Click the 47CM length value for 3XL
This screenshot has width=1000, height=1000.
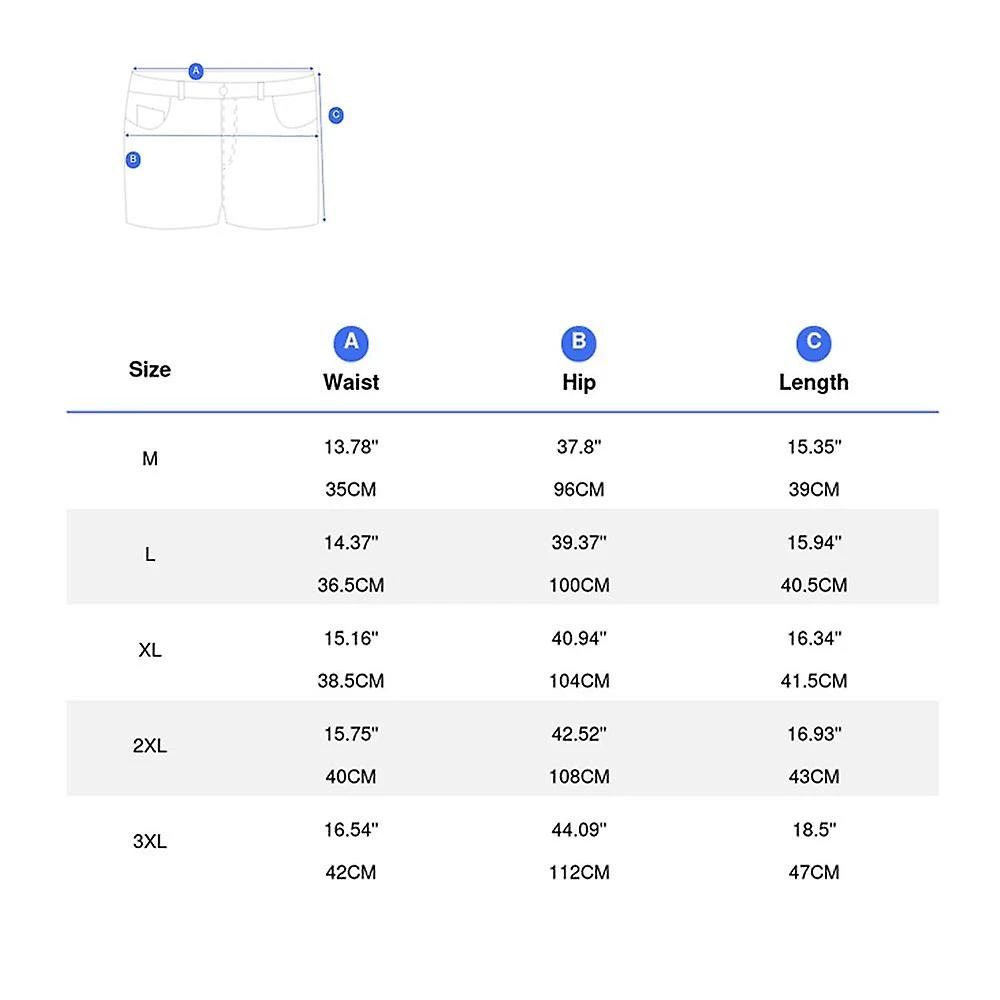(813, 872)
